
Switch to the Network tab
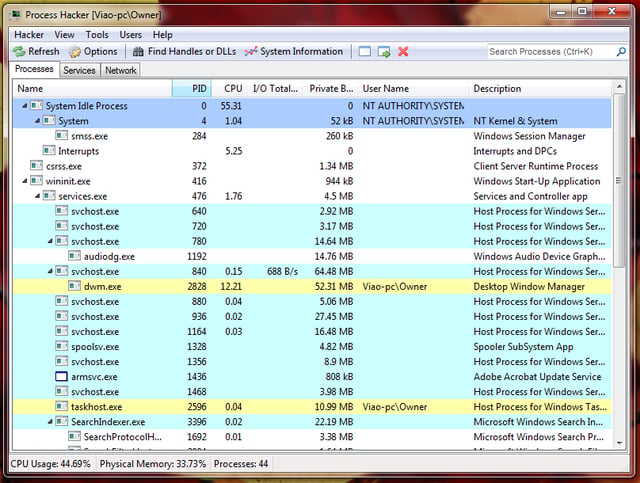coord(120,70)
